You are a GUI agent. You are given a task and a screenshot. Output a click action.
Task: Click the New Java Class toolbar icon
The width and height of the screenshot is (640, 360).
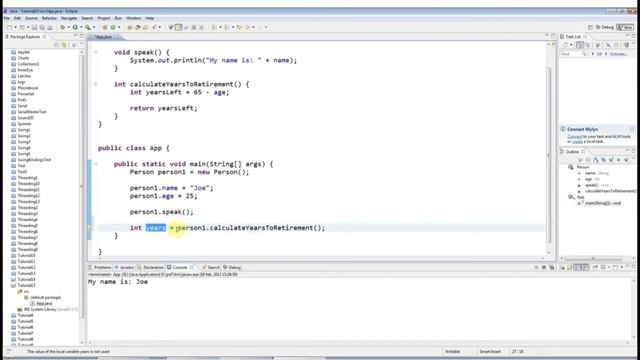click(113, 27)
